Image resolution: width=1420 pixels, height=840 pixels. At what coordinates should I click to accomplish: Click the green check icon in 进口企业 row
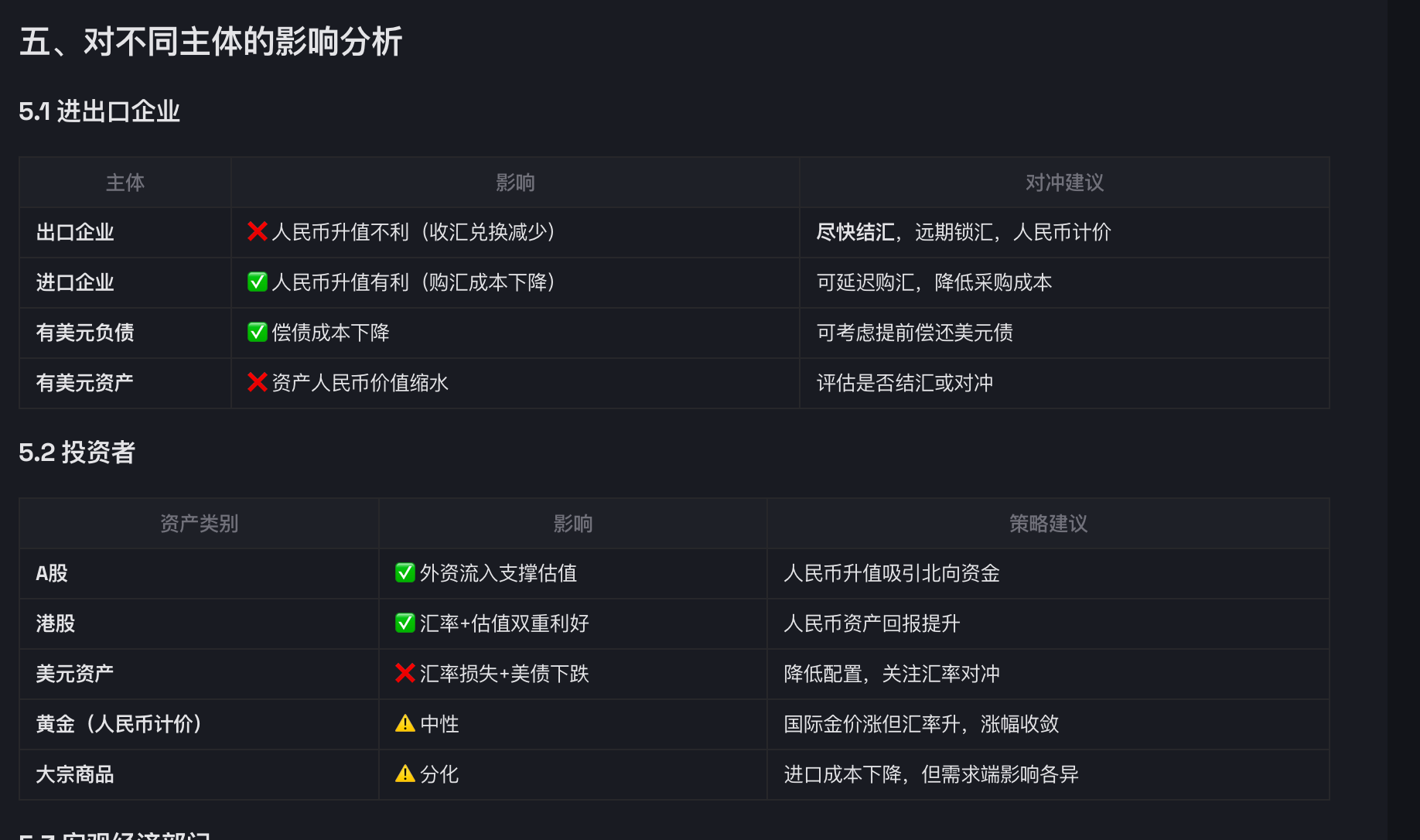pos(257,282)
